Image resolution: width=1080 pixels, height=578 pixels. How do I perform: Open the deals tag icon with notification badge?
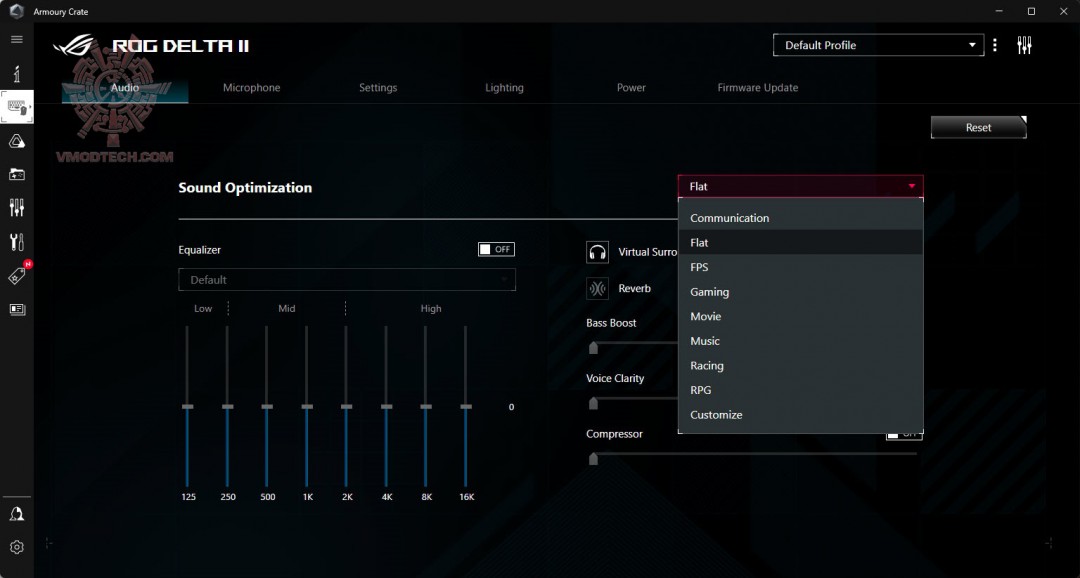tap(17, 275)
